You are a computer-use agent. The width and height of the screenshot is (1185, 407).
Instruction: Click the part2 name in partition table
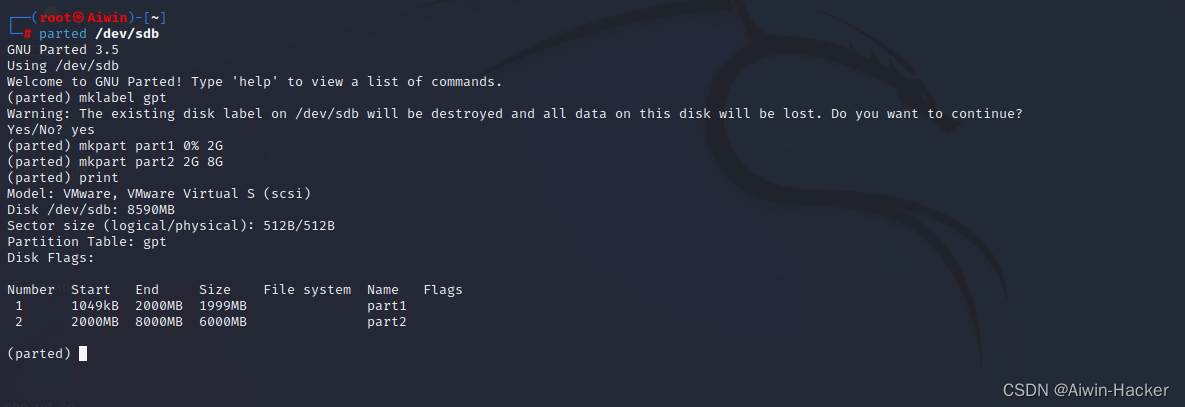[387, 322]
